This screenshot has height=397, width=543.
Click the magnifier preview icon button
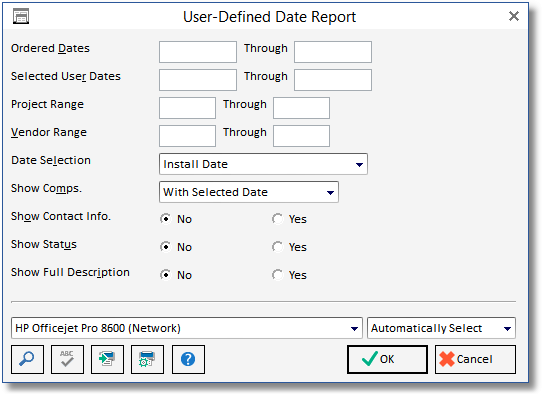pyautogui.click(x=27, y=359)
